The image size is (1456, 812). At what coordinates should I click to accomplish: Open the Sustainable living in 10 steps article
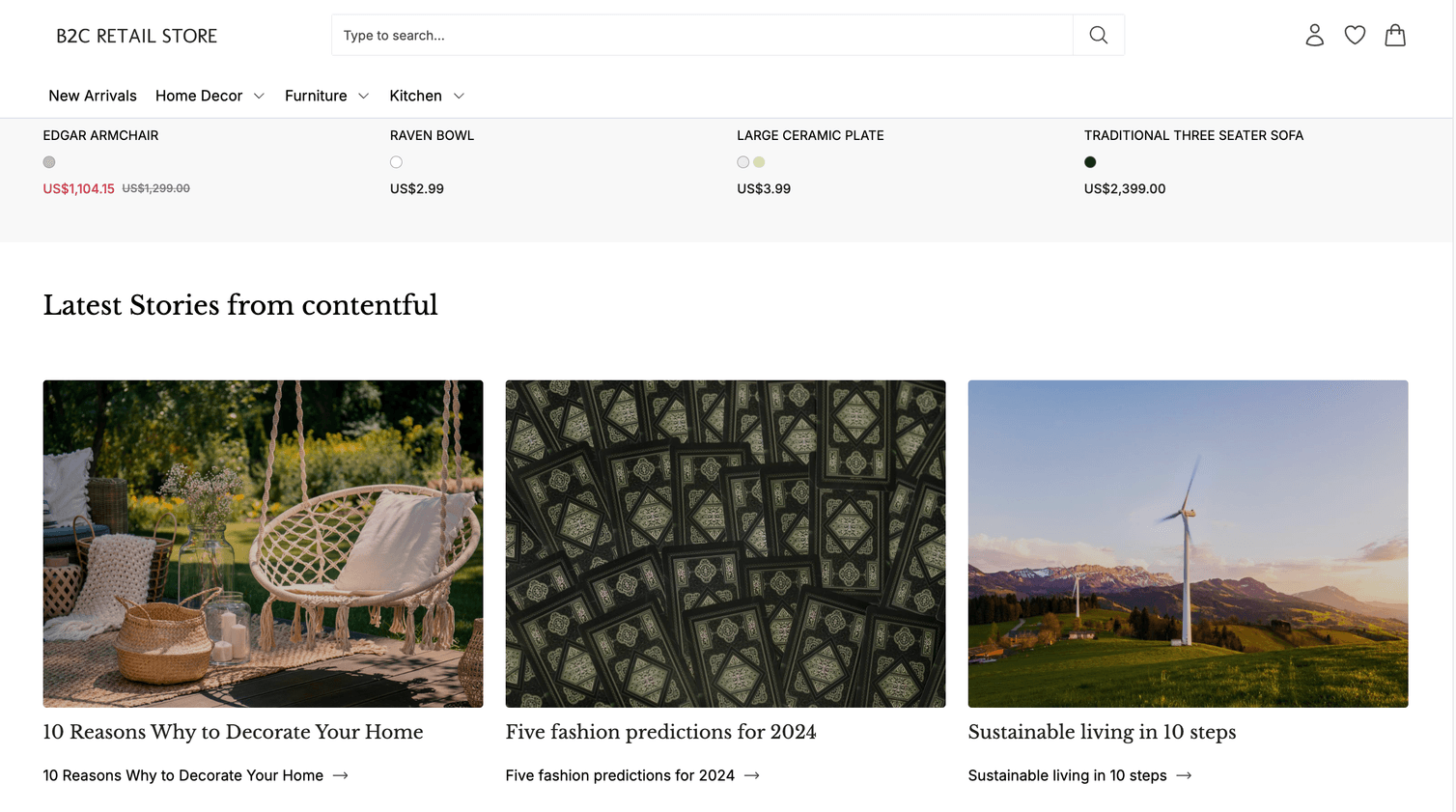[1102, 732]
